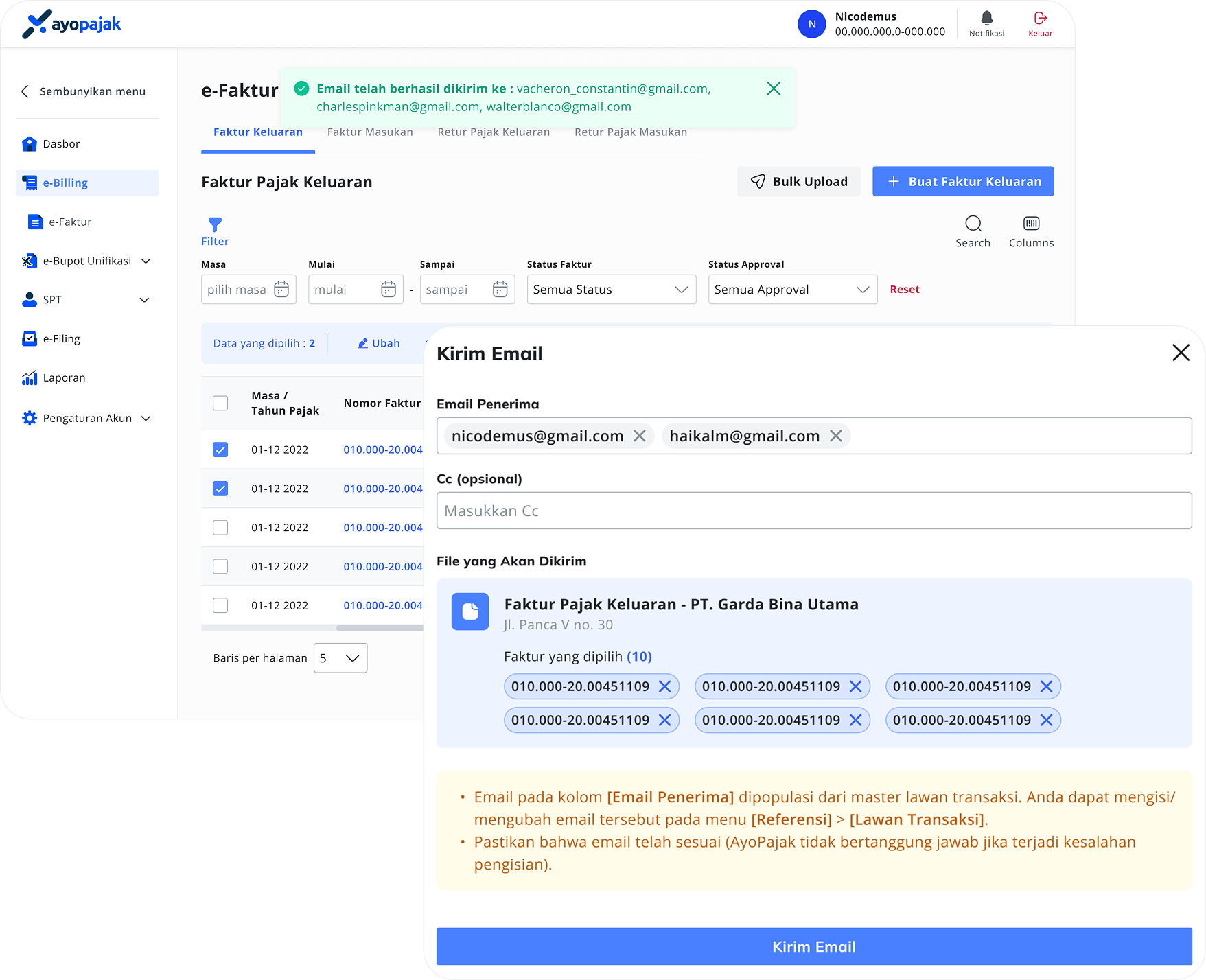
Task: Click the Notifikasi bell icon
Action: (x=986, y=19)
